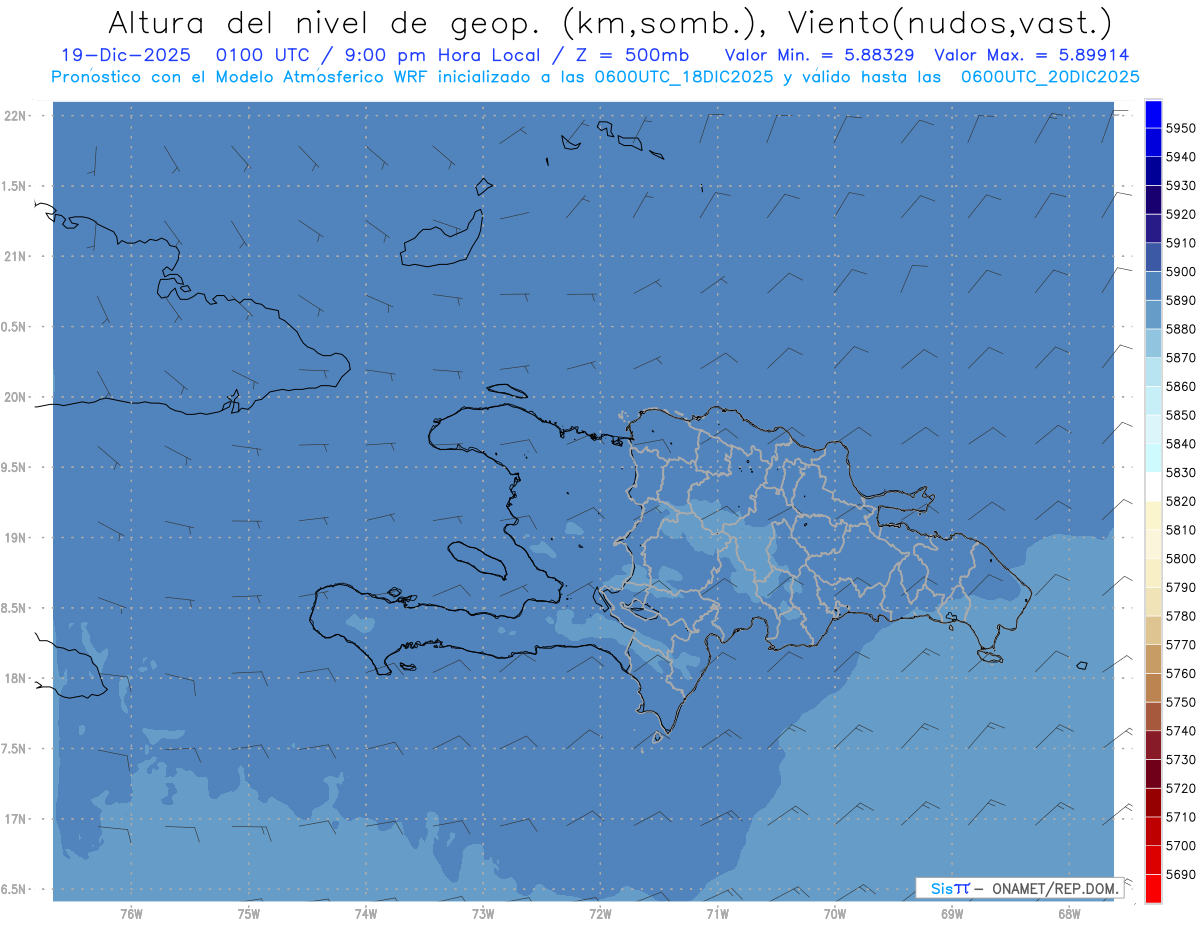Select the 'Valor Max. = 5.89914' text
The width and height of the screenshot is (1200, 927).
coord(1031,55)
